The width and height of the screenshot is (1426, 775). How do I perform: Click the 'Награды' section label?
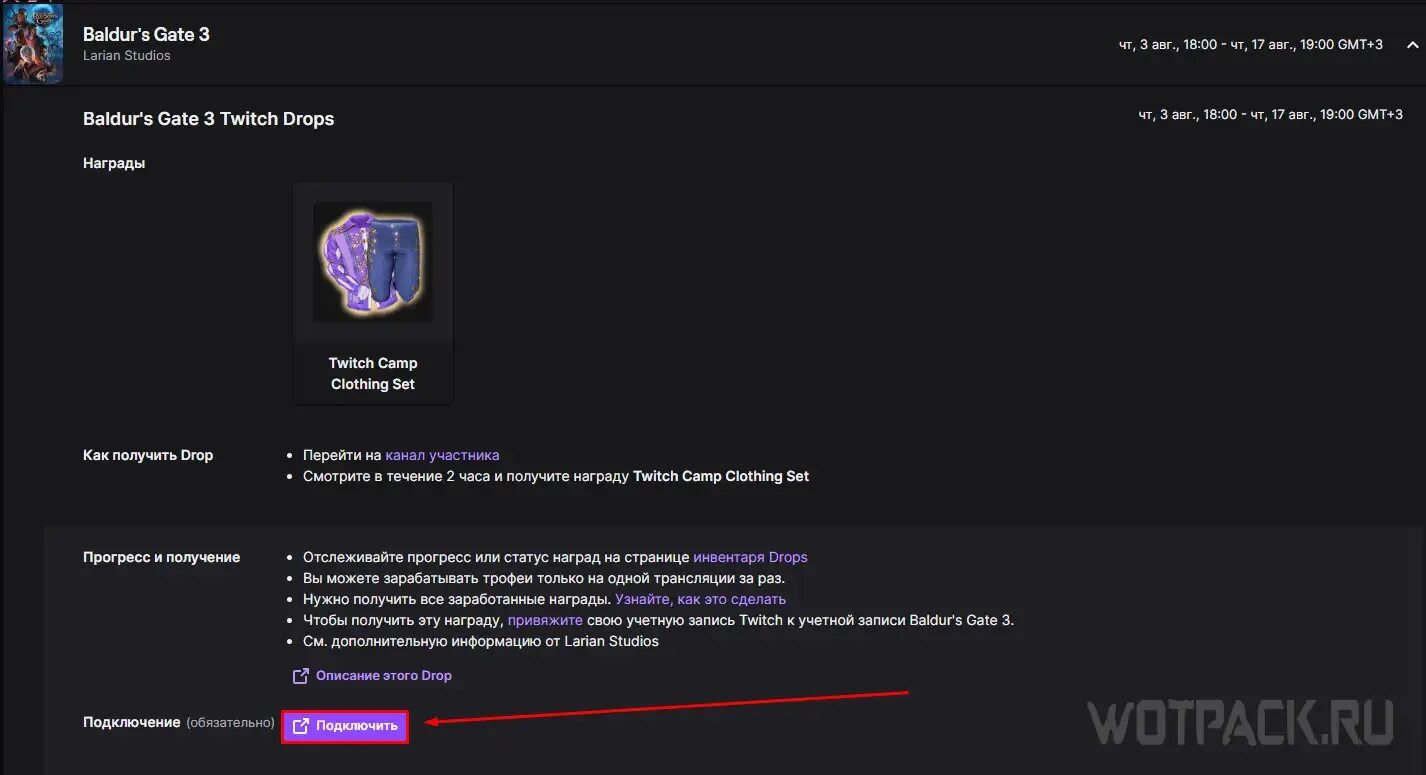(114, 163)
